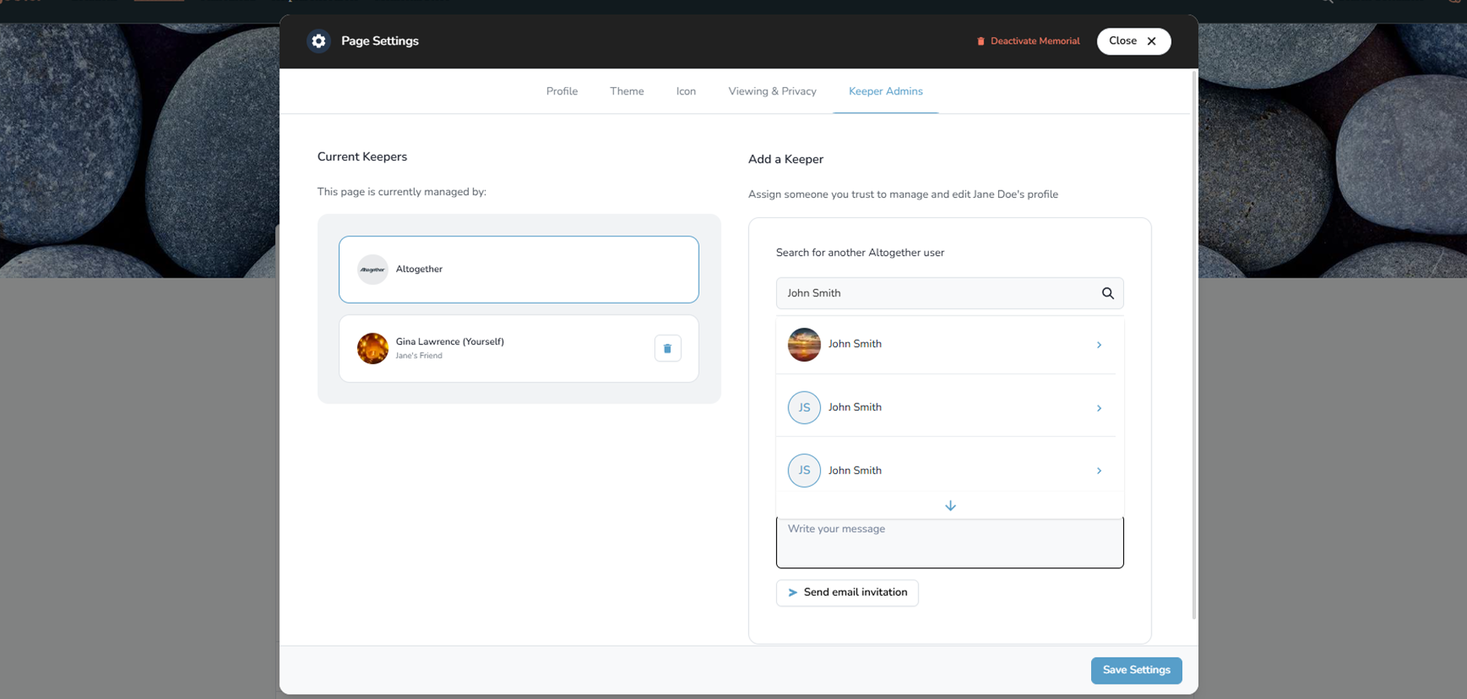The height and width of the screenshot is (699, 1467).
Task: Go to the Viewing & Privacy tab
Action: coord(772,91)
